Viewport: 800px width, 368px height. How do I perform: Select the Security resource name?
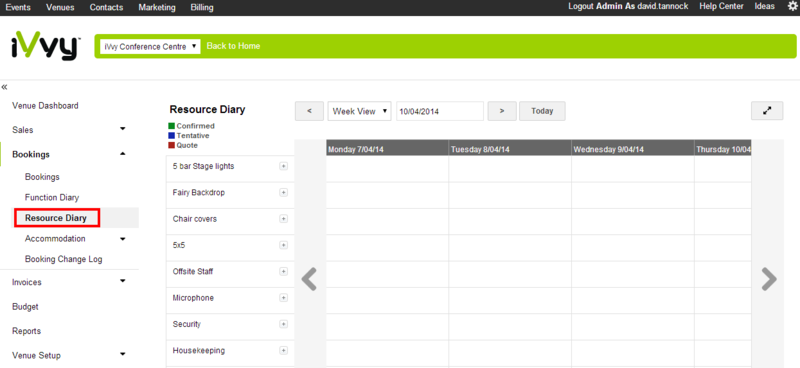(187, 324)
